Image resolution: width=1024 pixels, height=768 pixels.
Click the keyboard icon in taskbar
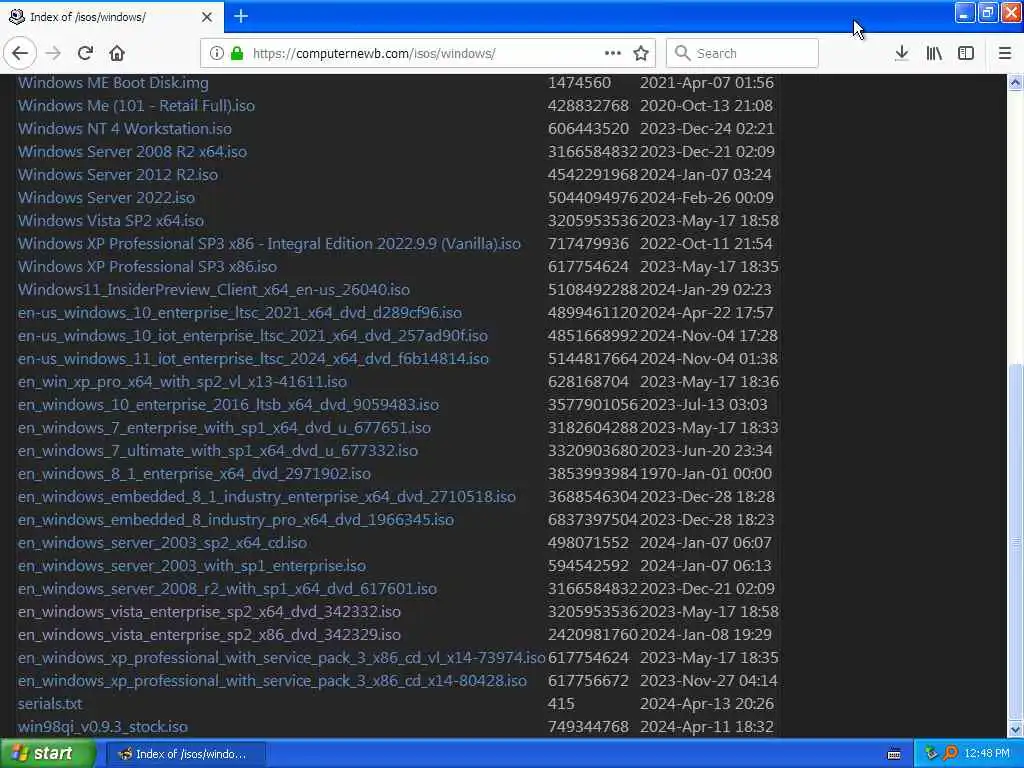tap(894, 754)
